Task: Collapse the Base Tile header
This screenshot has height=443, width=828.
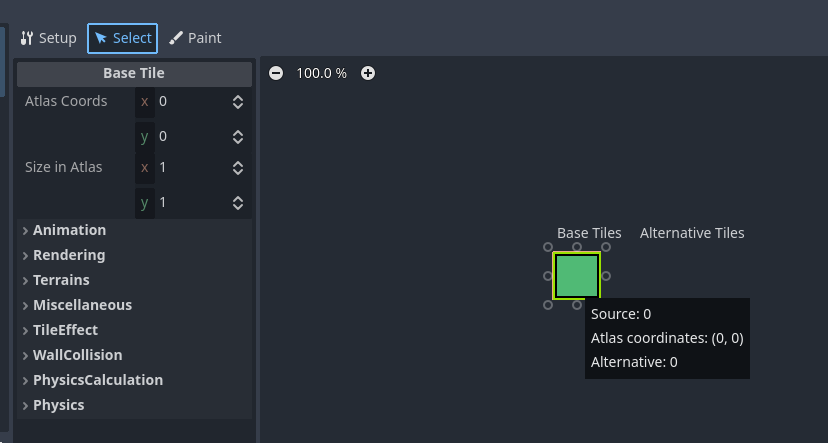Action: [x=134, y=73]
